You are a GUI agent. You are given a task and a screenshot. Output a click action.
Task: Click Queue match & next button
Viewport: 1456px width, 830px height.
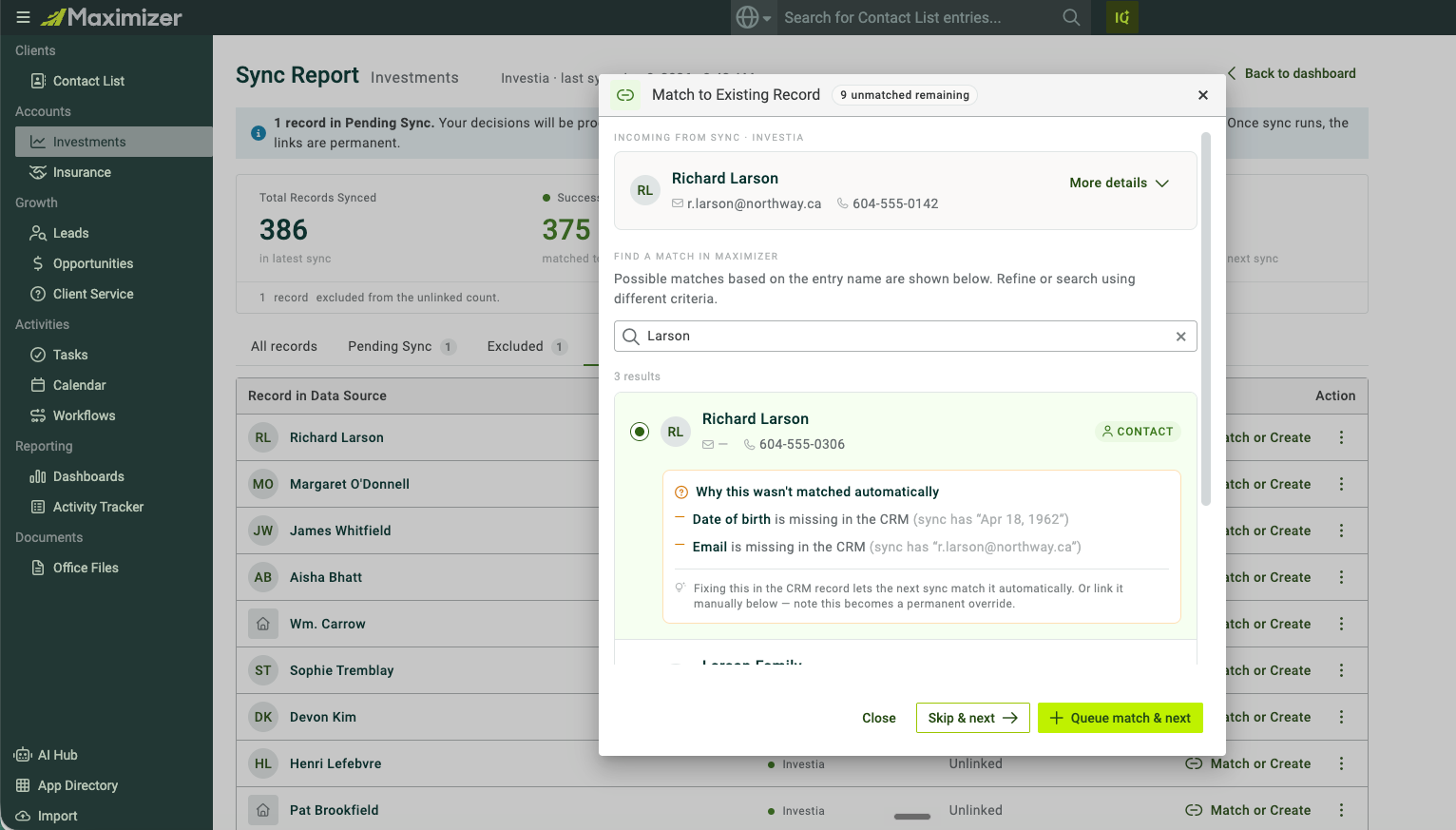coord(1121,718)
